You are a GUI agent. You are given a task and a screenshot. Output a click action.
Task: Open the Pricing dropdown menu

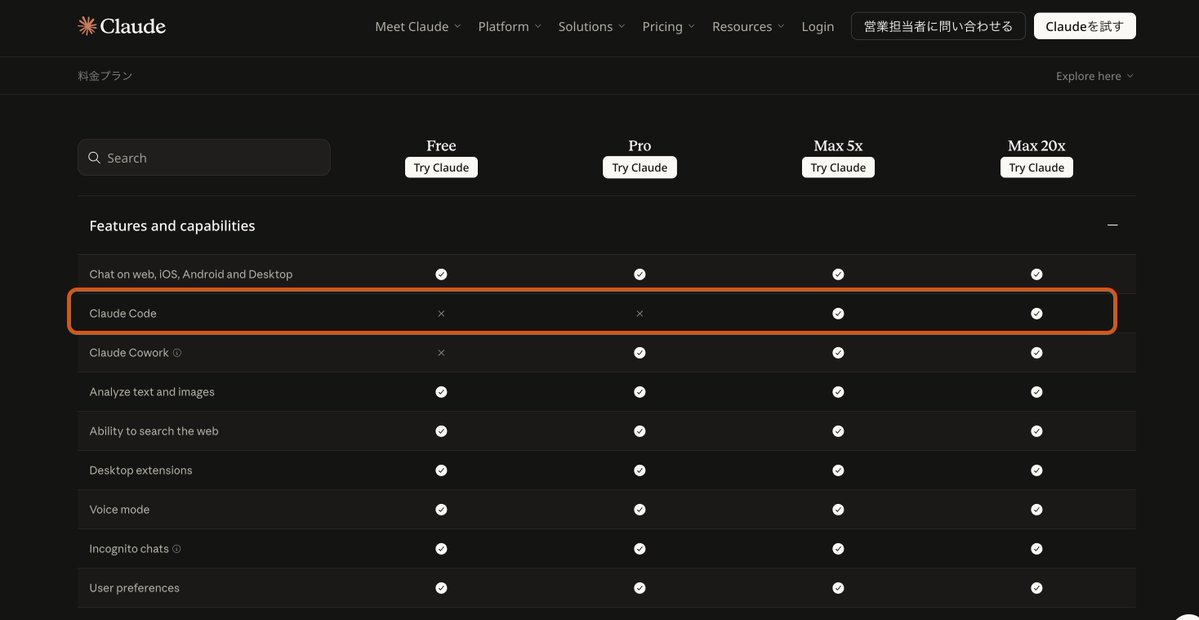(668, 27)
